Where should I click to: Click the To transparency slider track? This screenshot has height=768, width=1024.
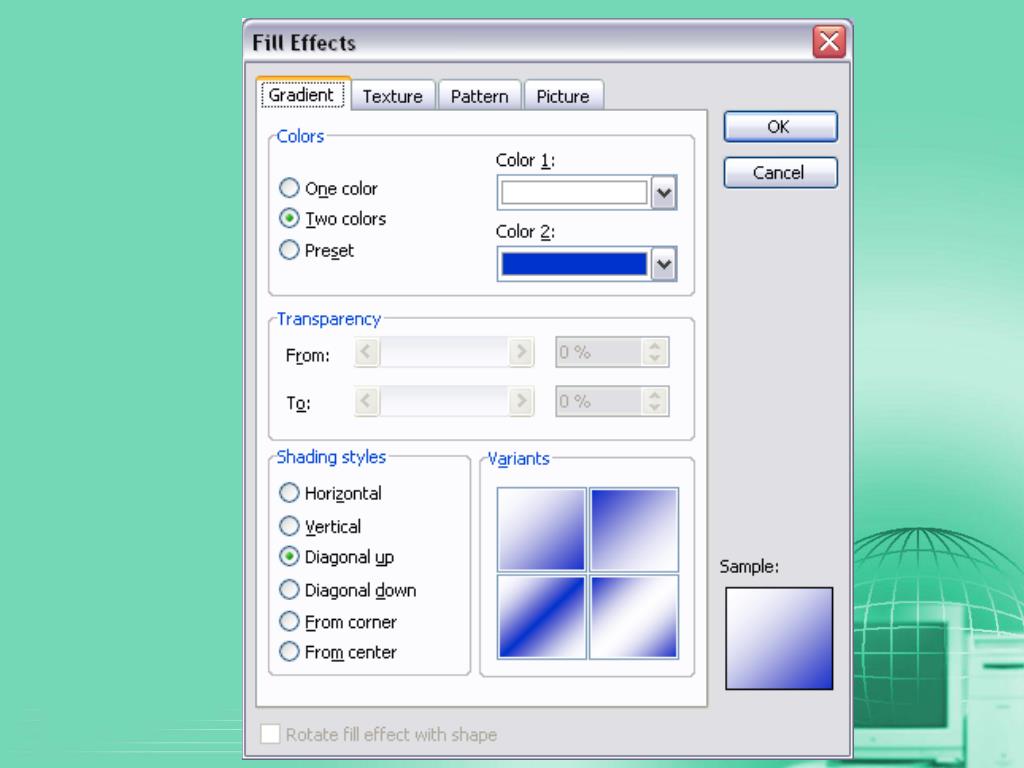tap(443, 401)
